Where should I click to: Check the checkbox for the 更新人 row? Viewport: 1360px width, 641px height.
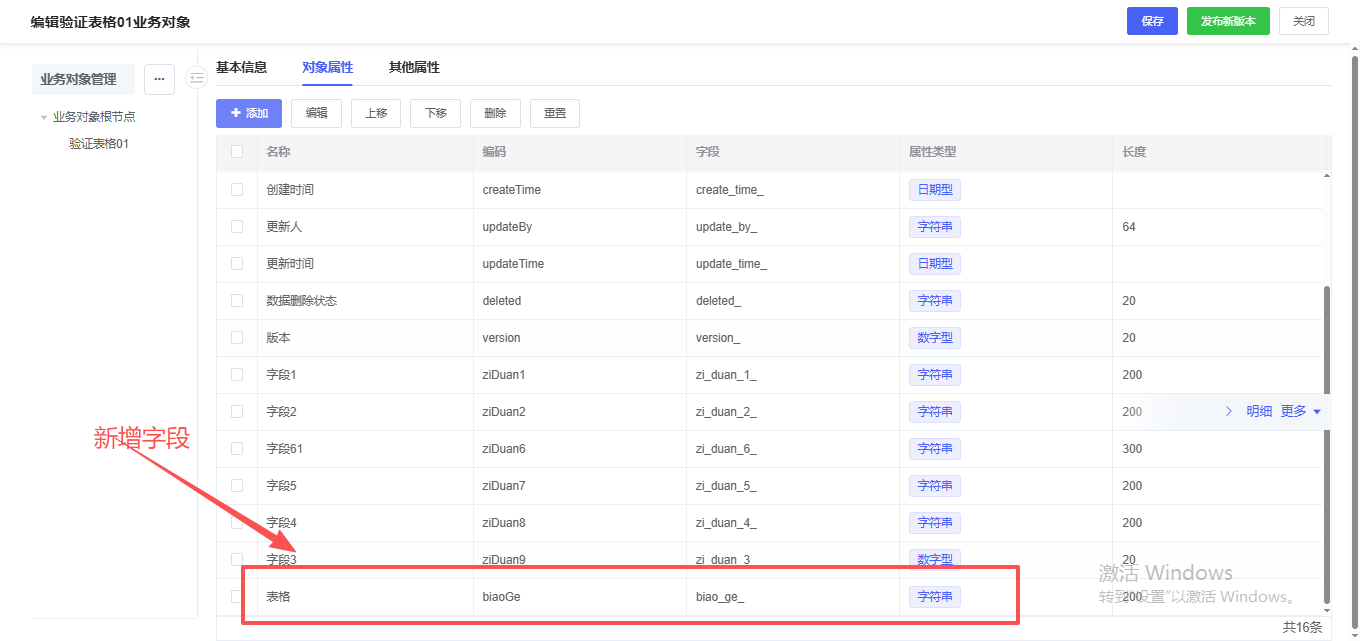click(237, 227)
